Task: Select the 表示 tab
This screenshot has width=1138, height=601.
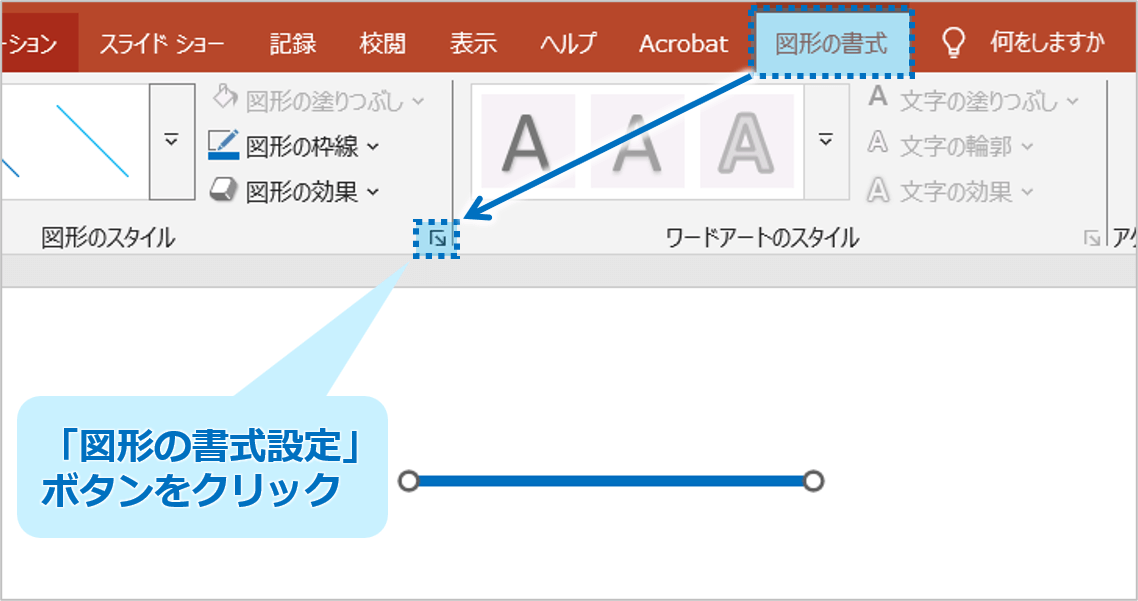Action: [473, 44]
